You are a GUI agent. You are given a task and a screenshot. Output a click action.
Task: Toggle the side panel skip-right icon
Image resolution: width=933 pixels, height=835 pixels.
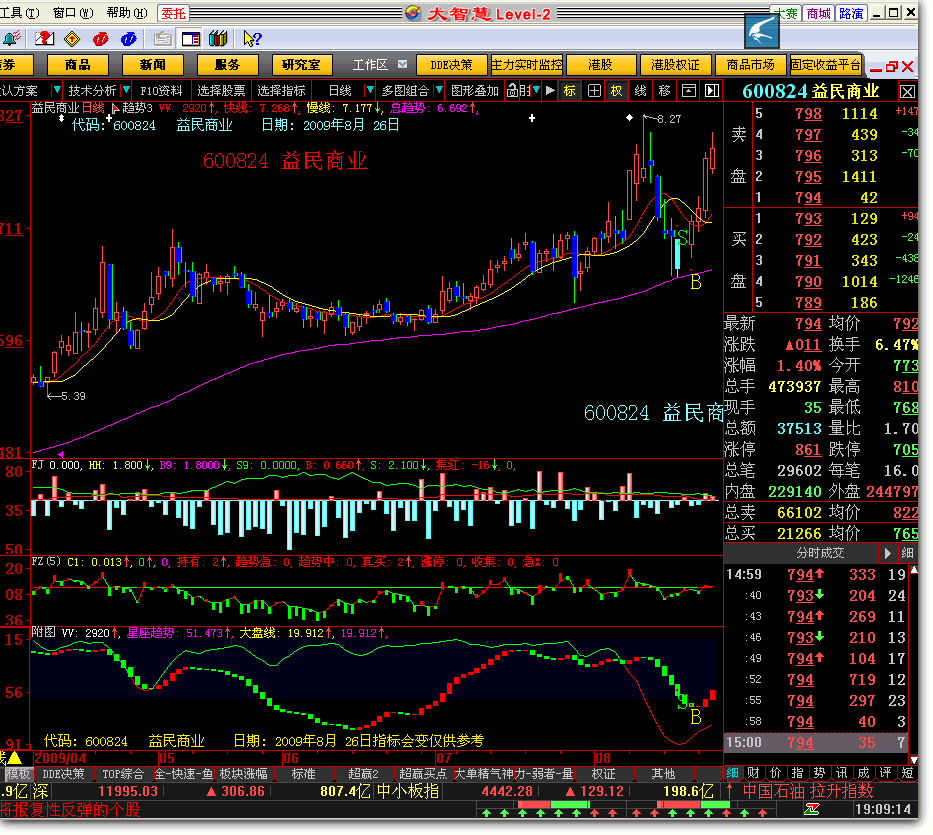[x=712, y=90]
